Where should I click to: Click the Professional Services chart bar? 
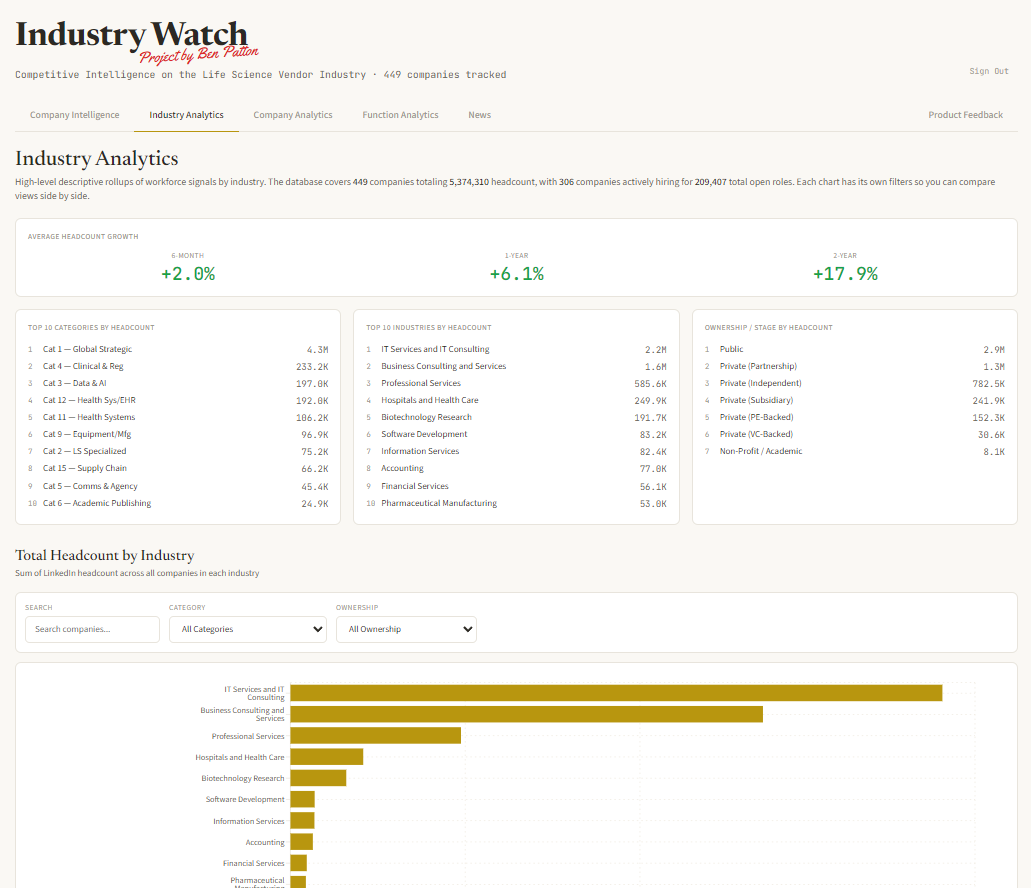375,736
